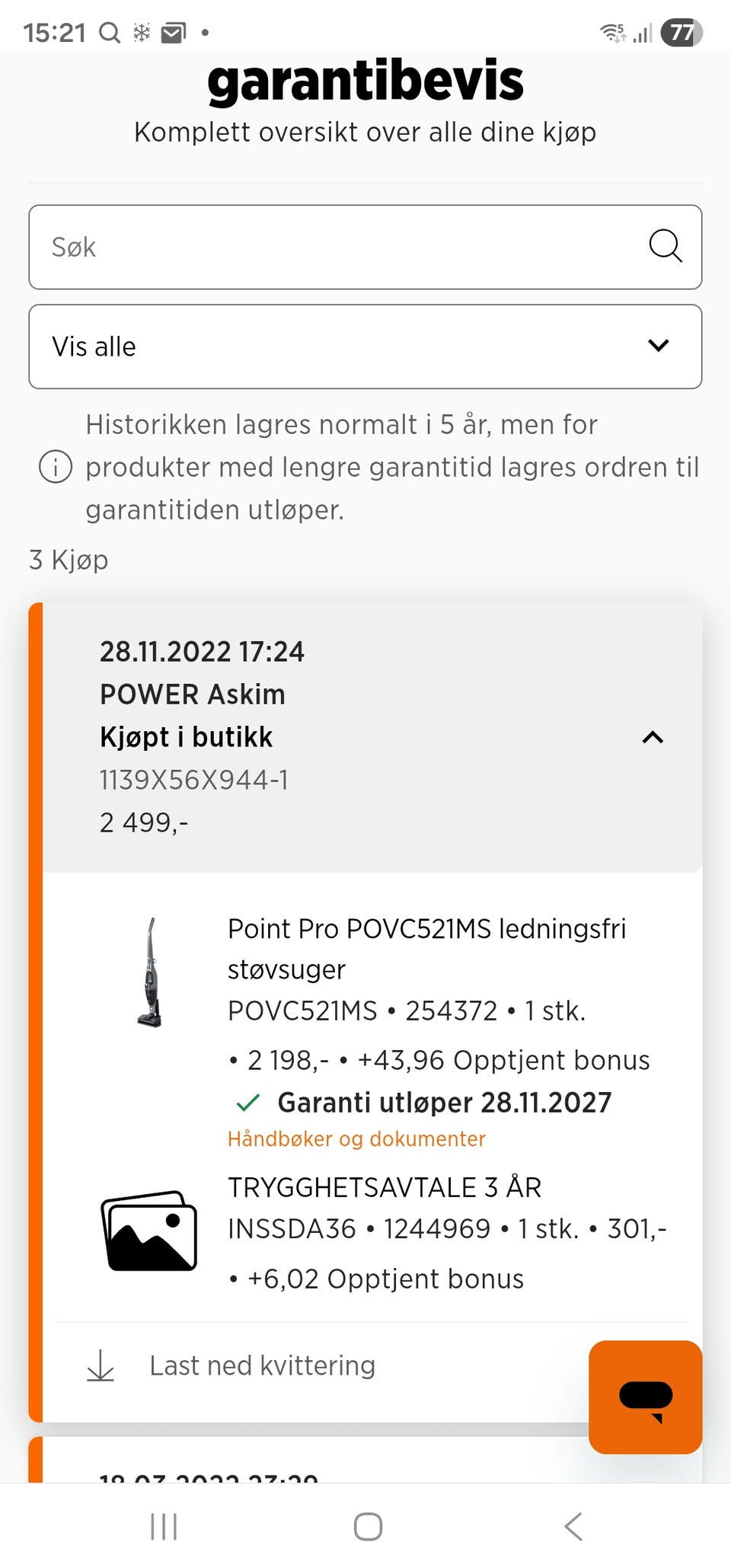Image resolution: width=731 pixels, height=1568 pixels.
Task: Tap the download arrow icon for receipt
Action: 101,1365
